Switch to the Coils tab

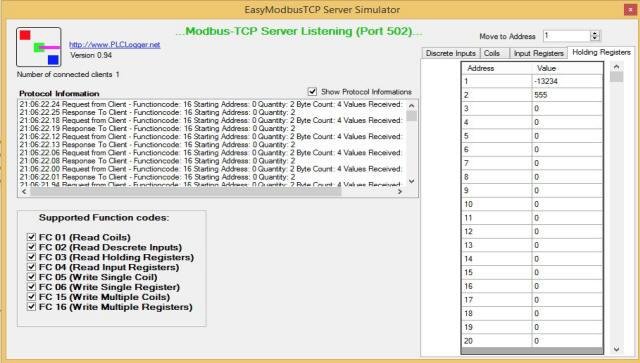[x=494, y=53]
